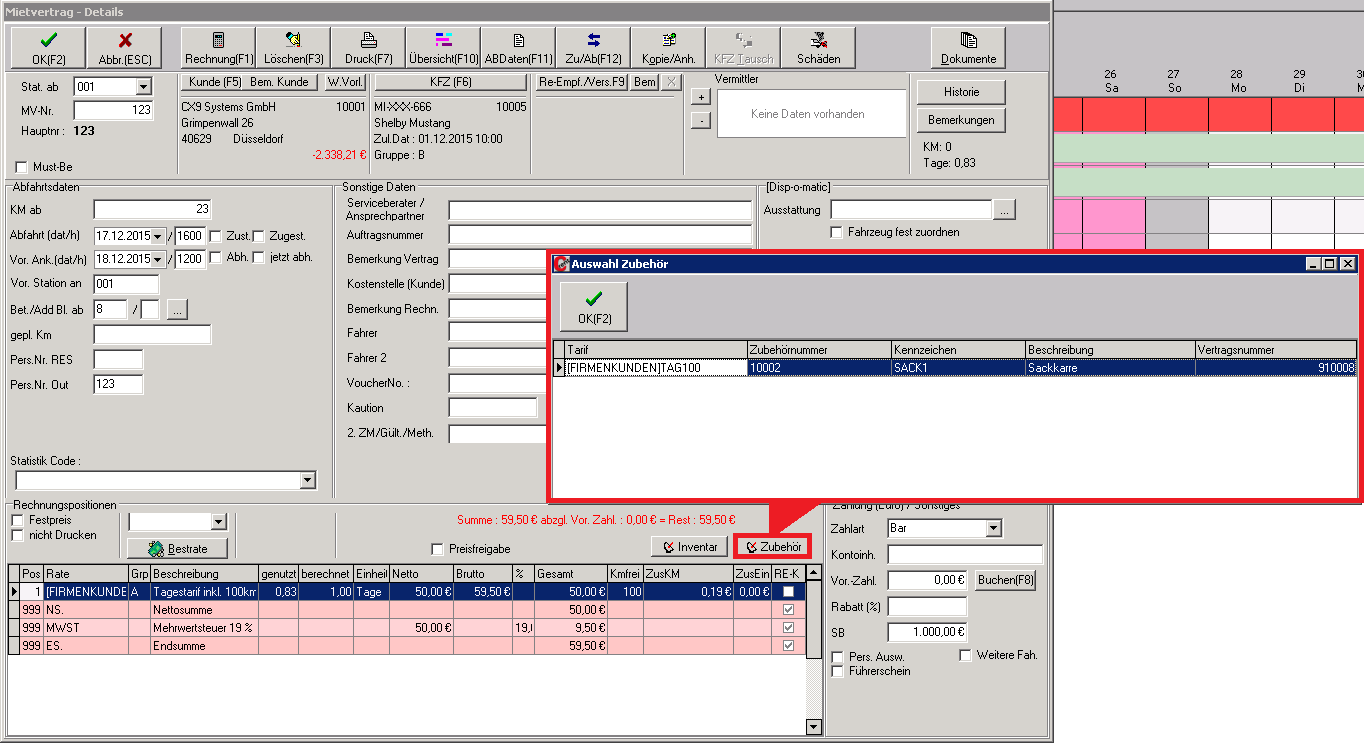The height and width of the screenshot is (744, 1364).
Task: Open Schäden damages tool
Action: click(818, 47)
